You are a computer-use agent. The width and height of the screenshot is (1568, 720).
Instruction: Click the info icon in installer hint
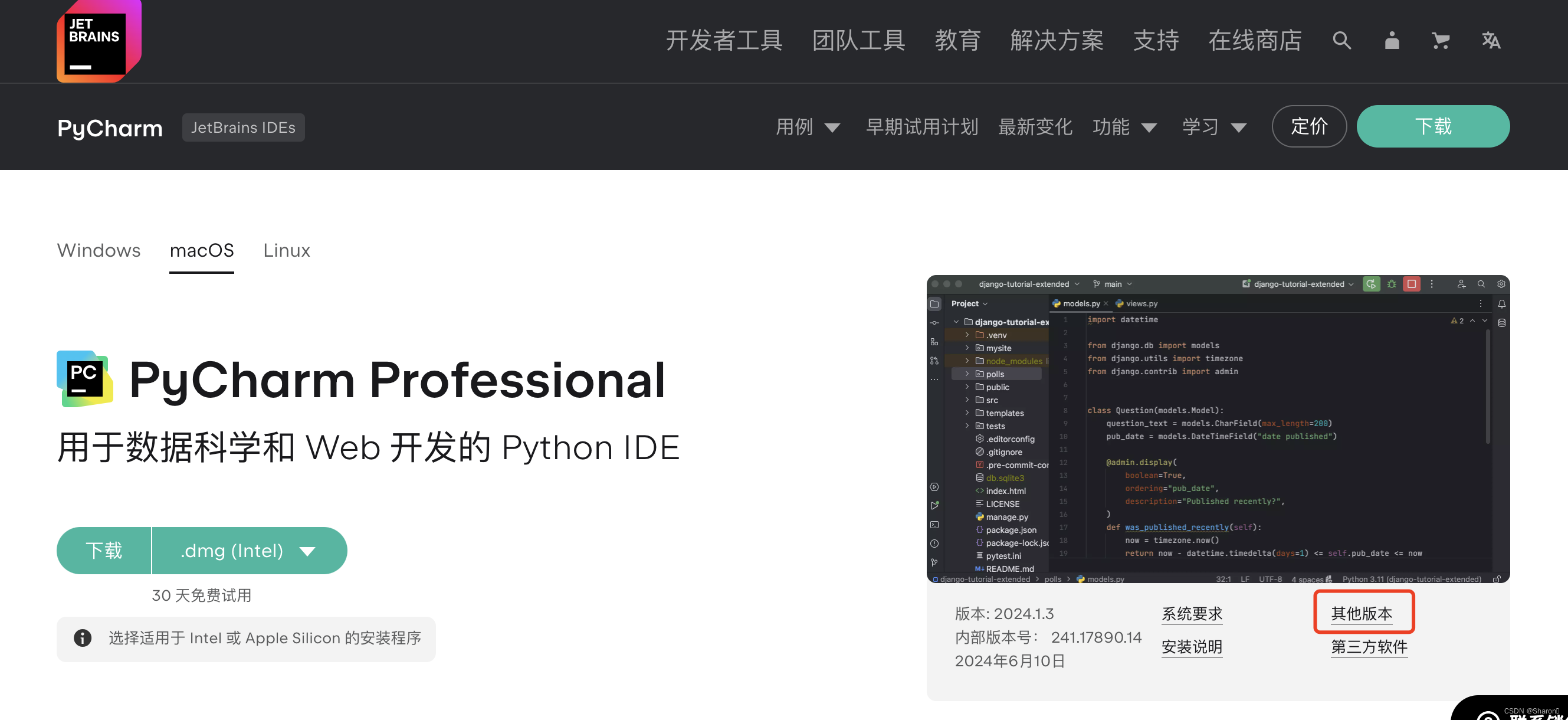83,638
